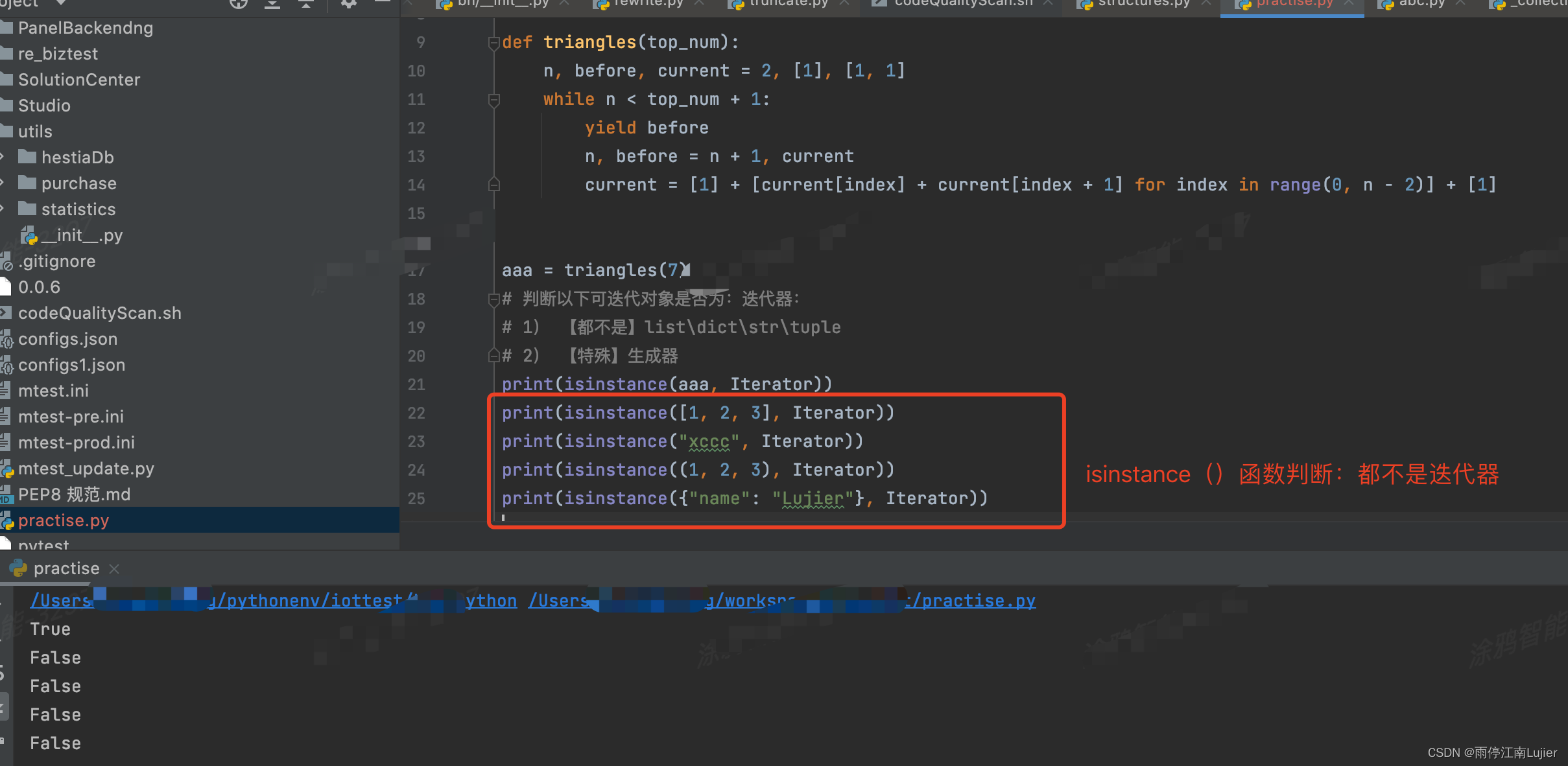Image resolution: width=1568 pixels, height=766 pixels.
Task: Place cursor on 'aaa = triangles(7)' line
Action: [595, 270]
